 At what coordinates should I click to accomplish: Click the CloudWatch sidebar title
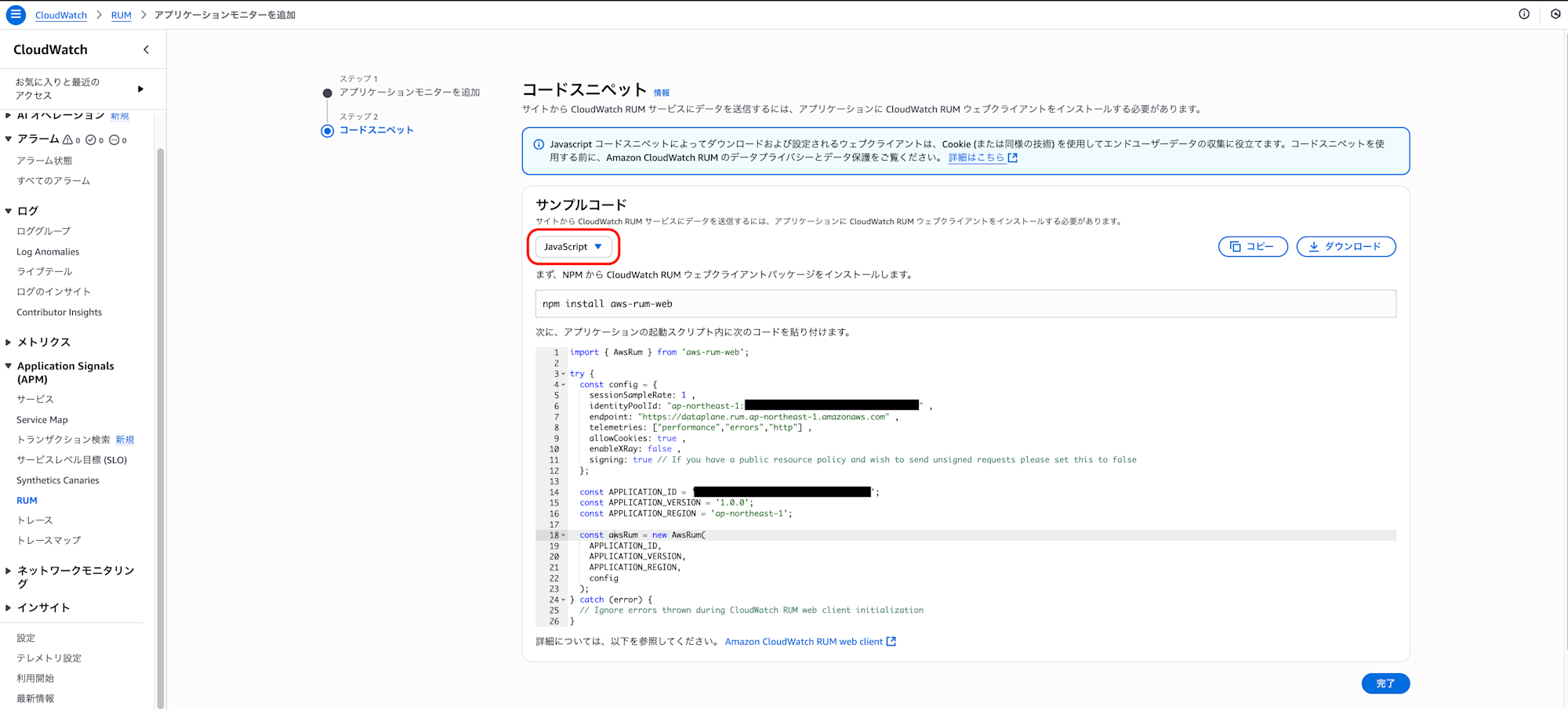point(50,49)
